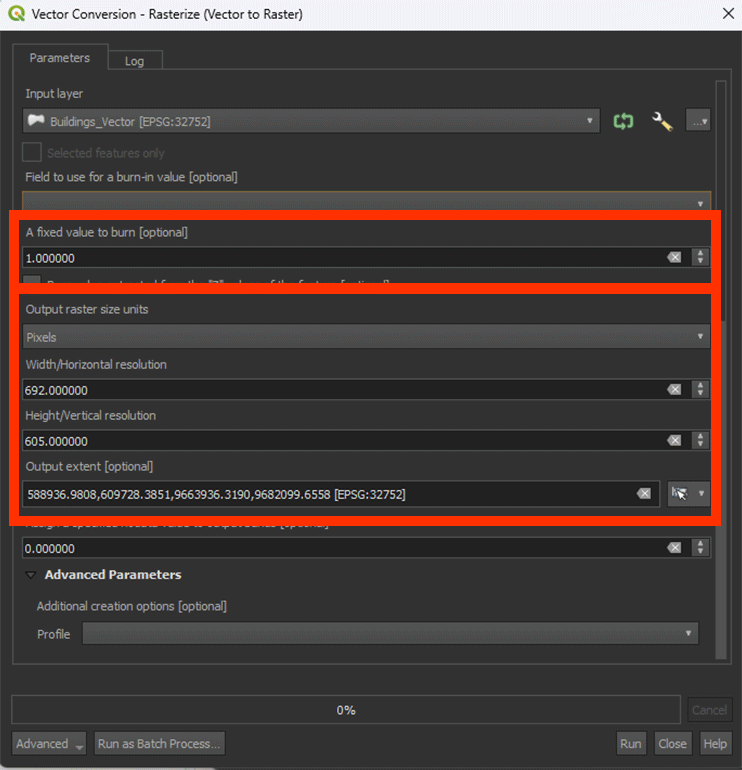The height and width of the screenshot is (770, 742).
Task: Clear the Output extent text
Action: pyautogui.click(x=644, y=494)
